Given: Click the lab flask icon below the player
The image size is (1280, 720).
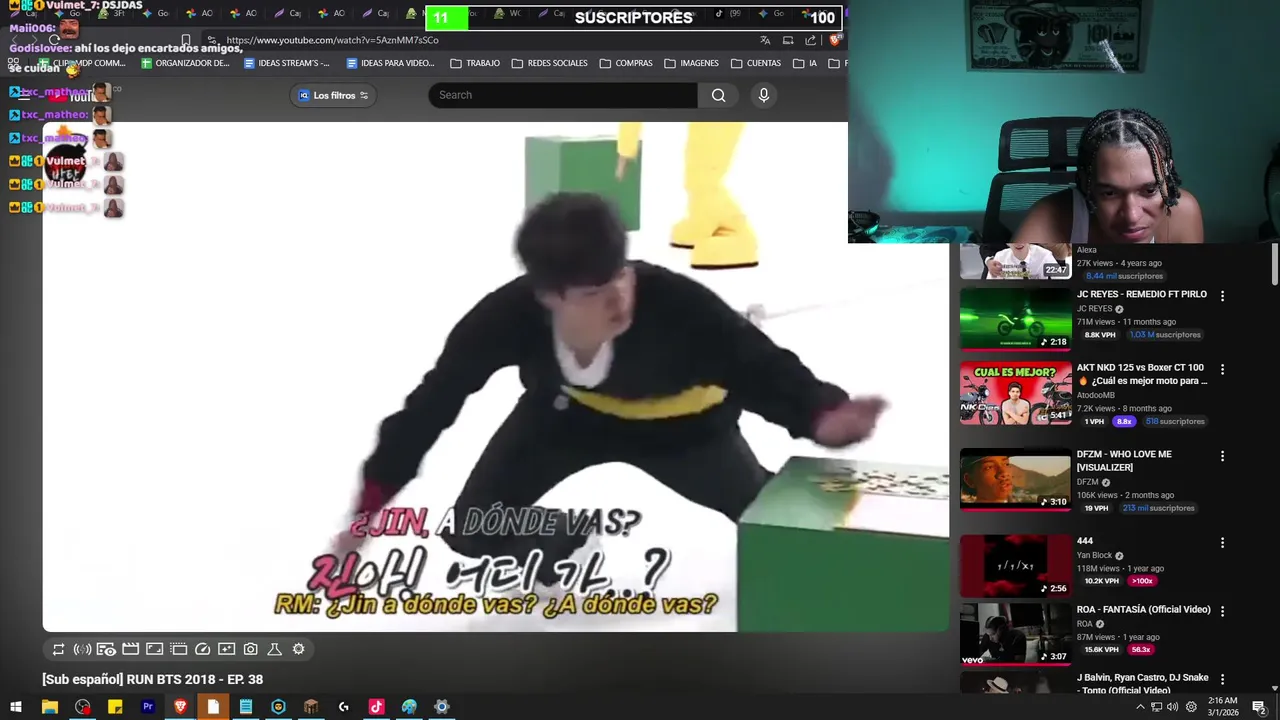Looking at the screenshot, I should (274, 649).
